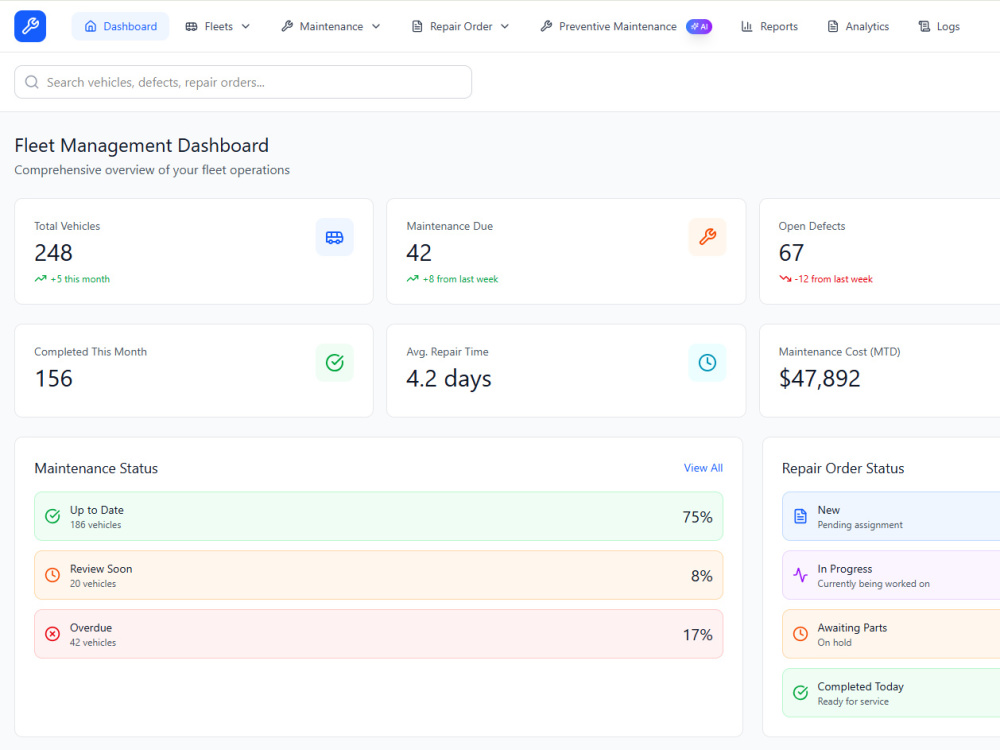
Task: Click the bar chart icon beside Reports
Action: pos(747,26)
